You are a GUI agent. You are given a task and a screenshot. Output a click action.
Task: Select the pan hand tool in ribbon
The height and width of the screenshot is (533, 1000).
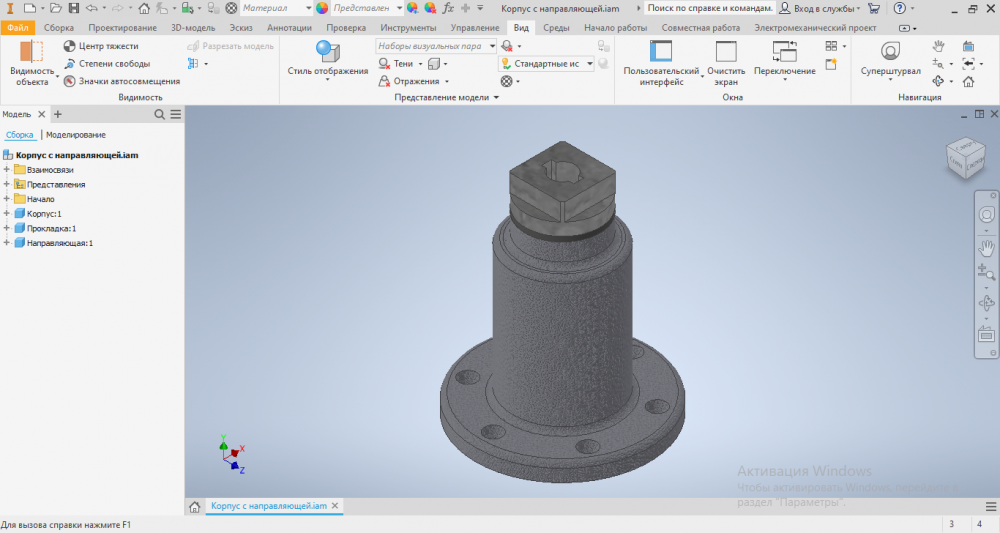[938, 46]
